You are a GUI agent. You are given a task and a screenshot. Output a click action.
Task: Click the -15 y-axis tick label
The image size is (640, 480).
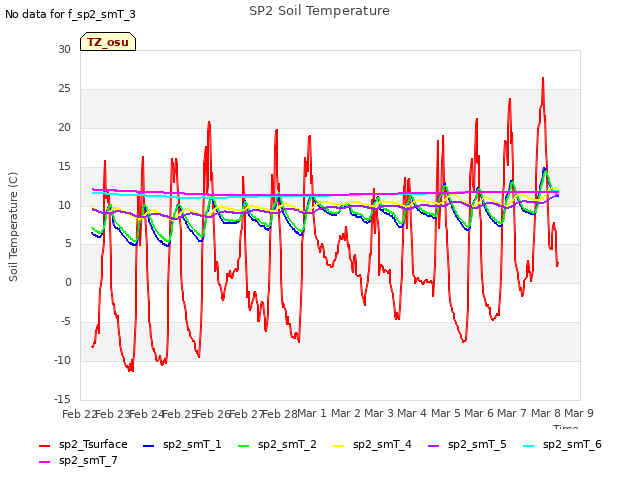62,399
